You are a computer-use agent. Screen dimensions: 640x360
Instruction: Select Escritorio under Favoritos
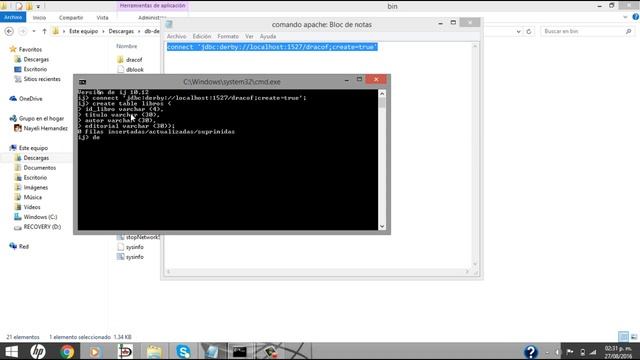coord(35,69)
